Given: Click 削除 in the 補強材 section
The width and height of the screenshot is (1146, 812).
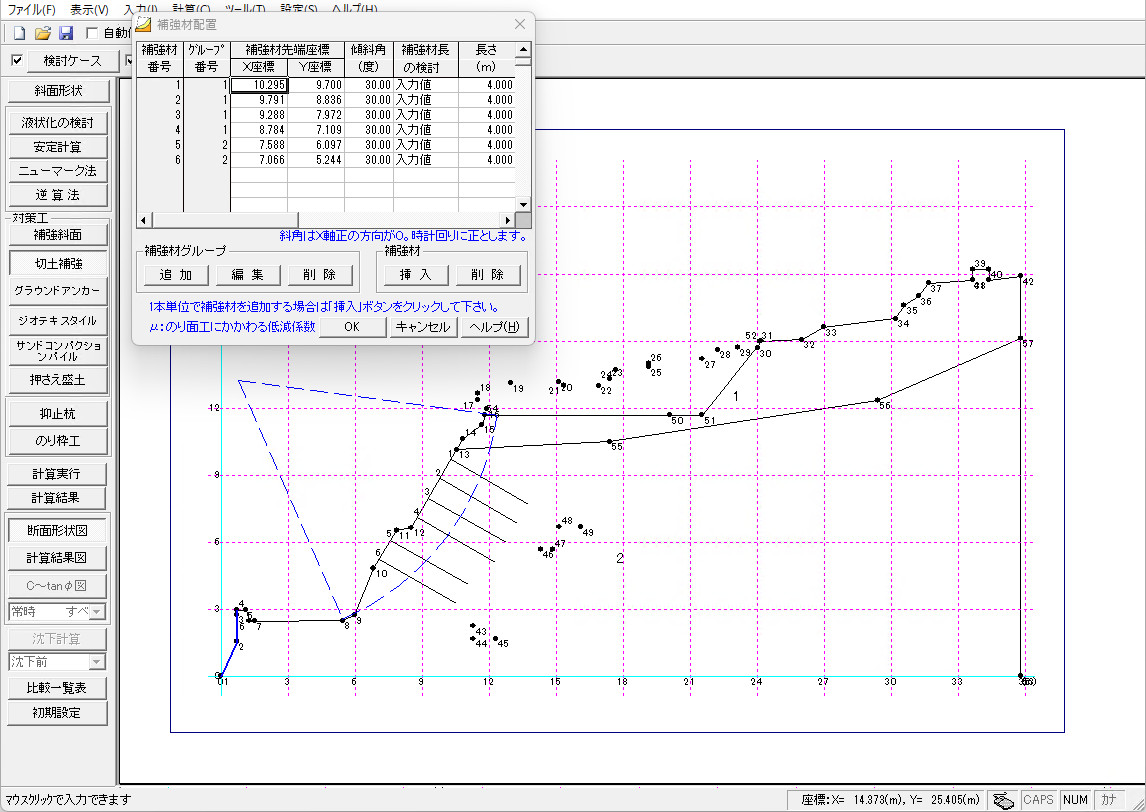Looking at the screenshot, I should coord(487,275).
